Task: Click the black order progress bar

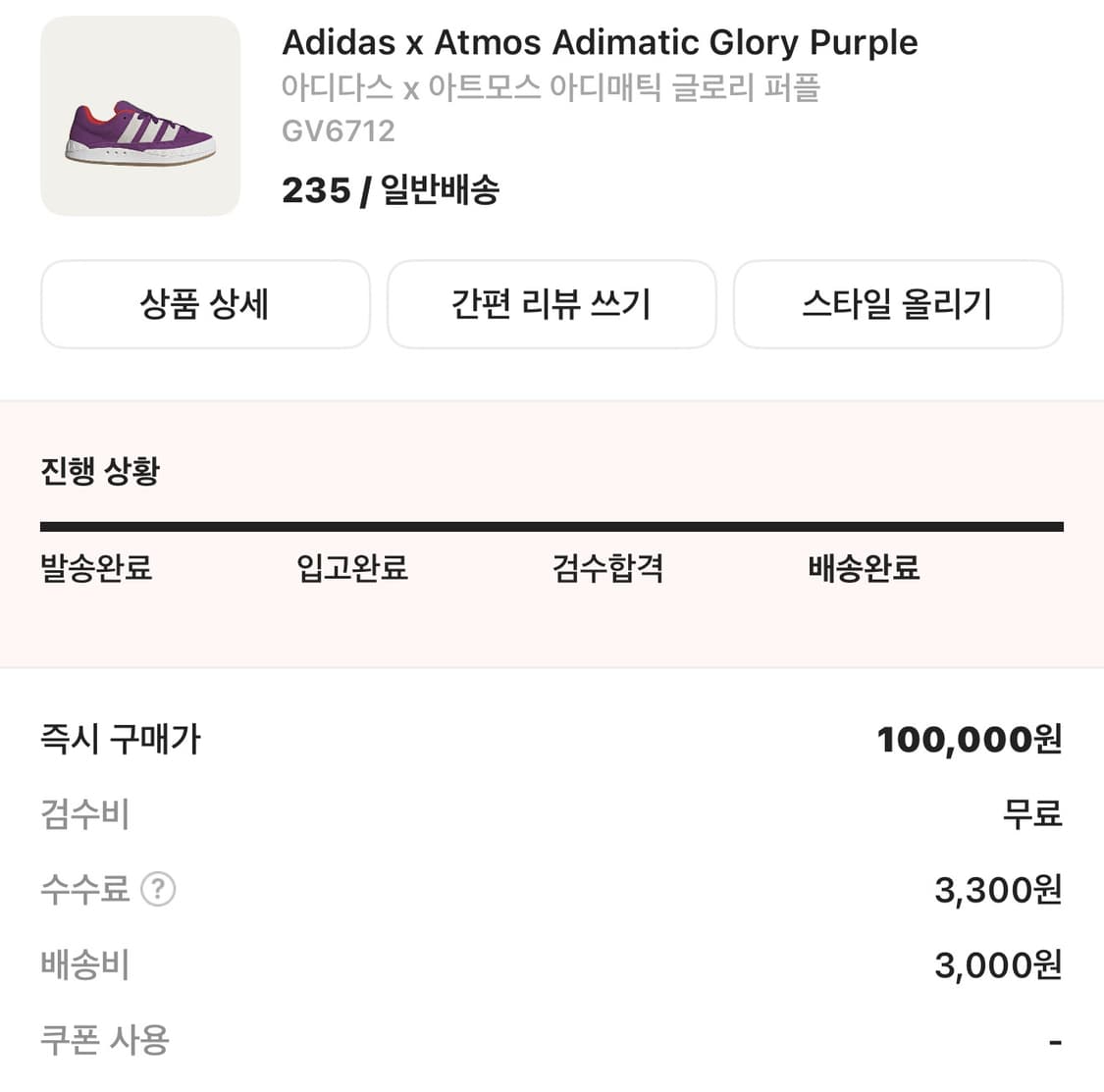Action: (x=552, y=527)
